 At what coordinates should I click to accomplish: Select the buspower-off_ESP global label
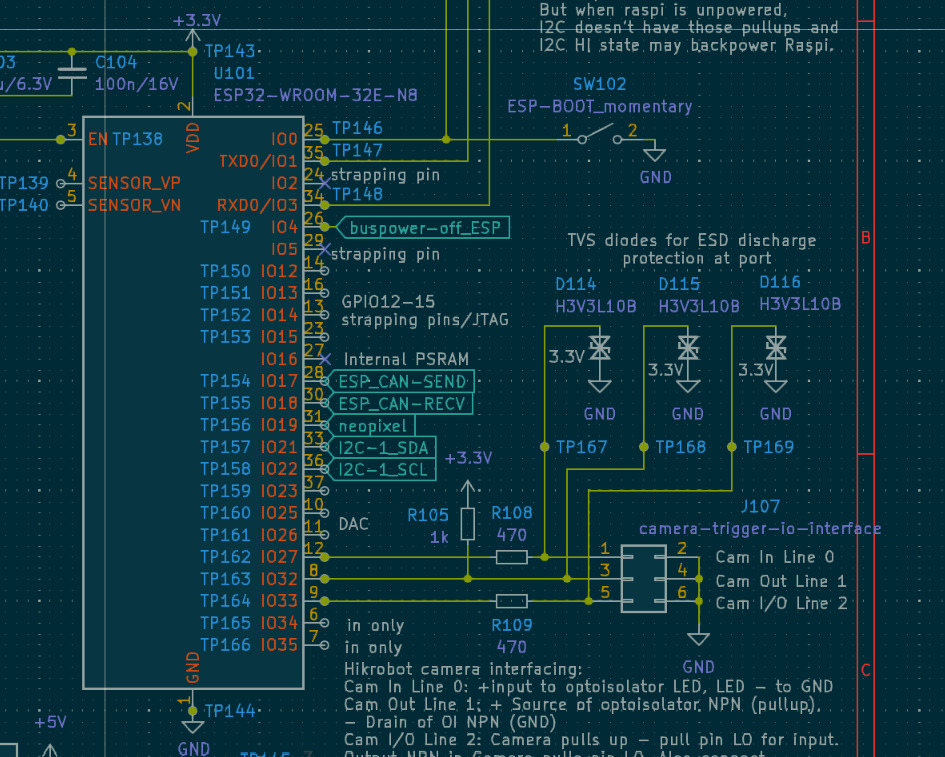[x=424, y=228]
